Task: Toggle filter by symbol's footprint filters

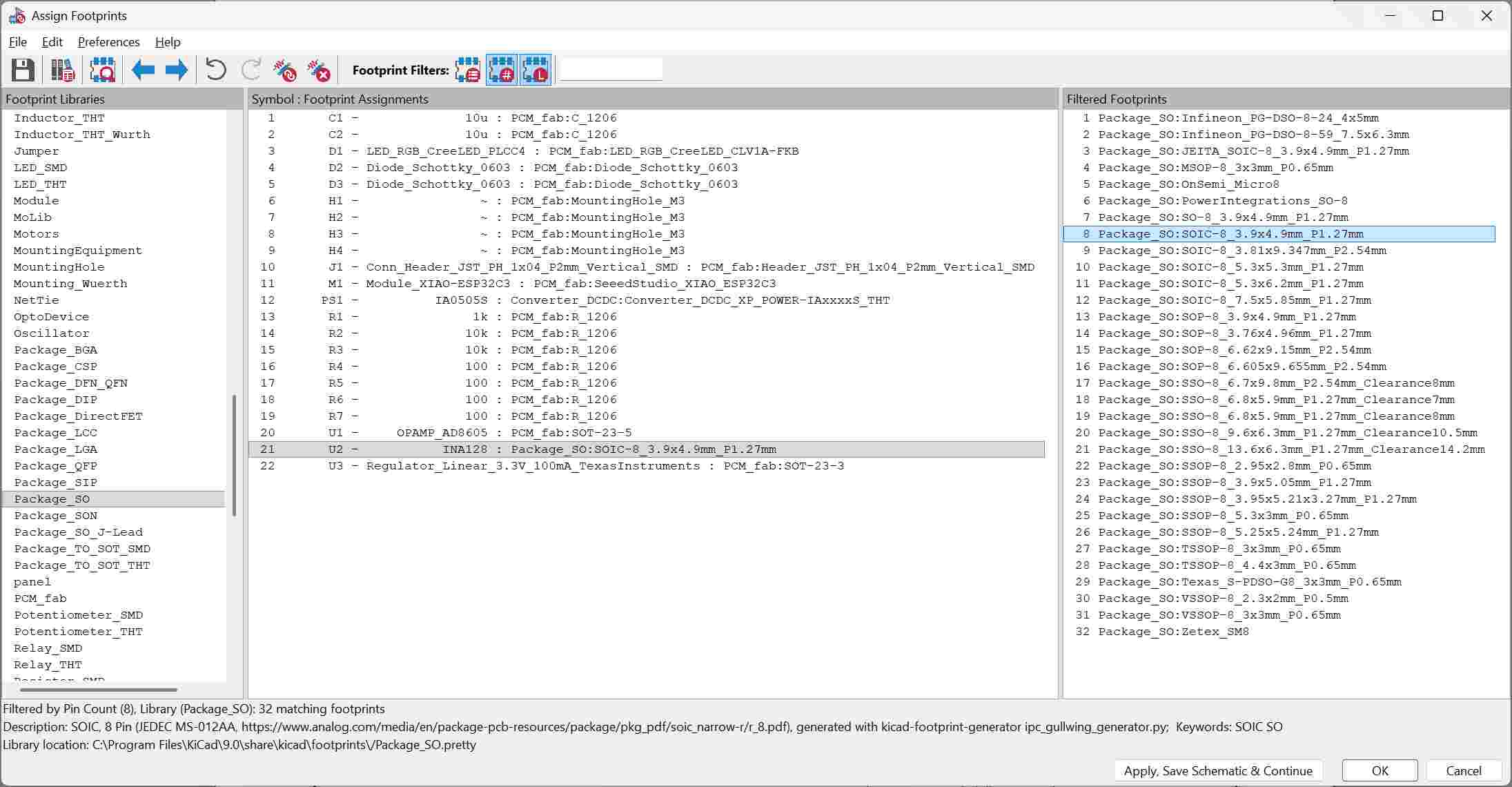Action: [468, 70]
